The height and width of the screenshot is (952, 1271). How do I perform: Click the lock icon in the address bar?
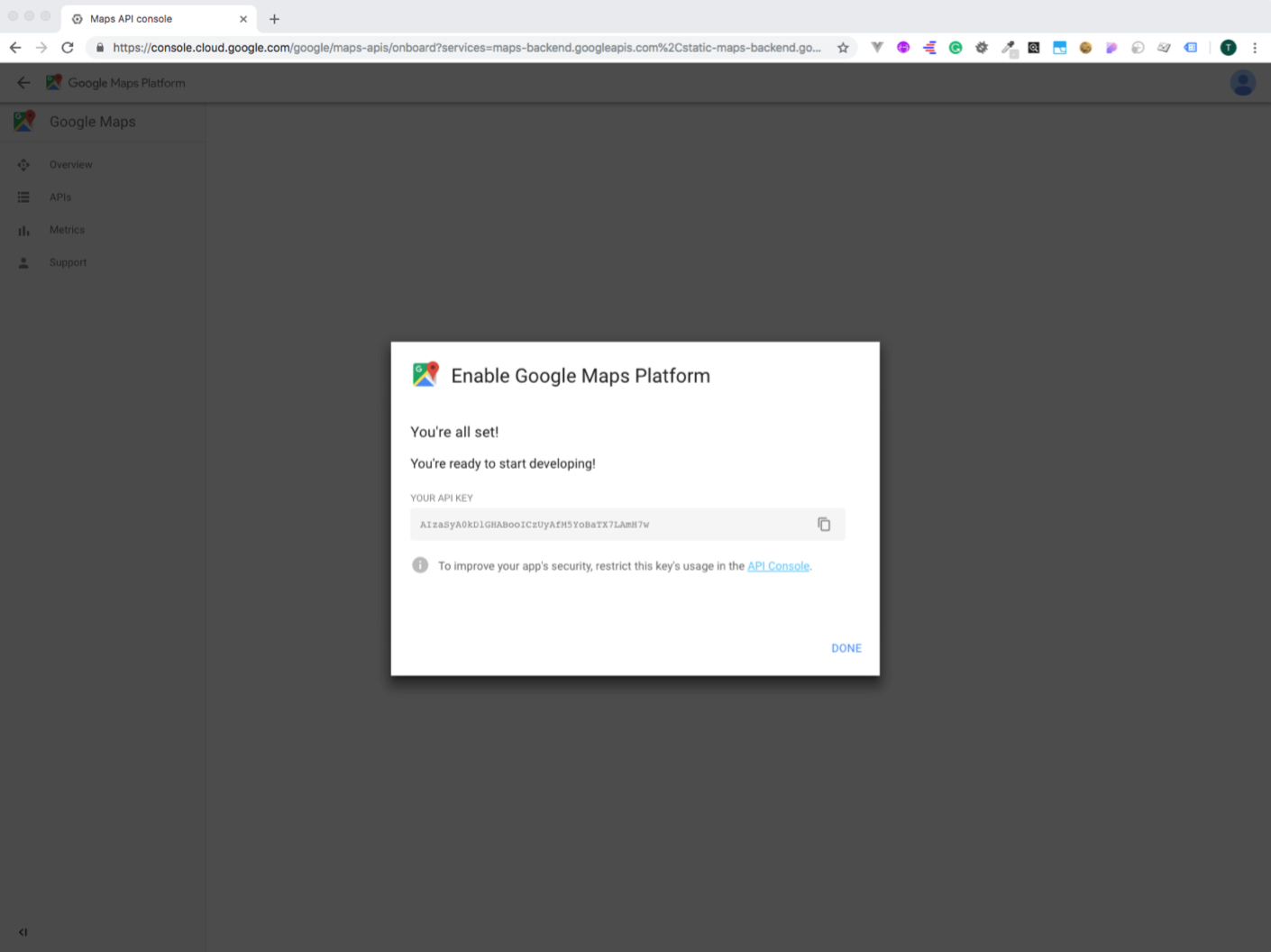click(x=100, y=48)
